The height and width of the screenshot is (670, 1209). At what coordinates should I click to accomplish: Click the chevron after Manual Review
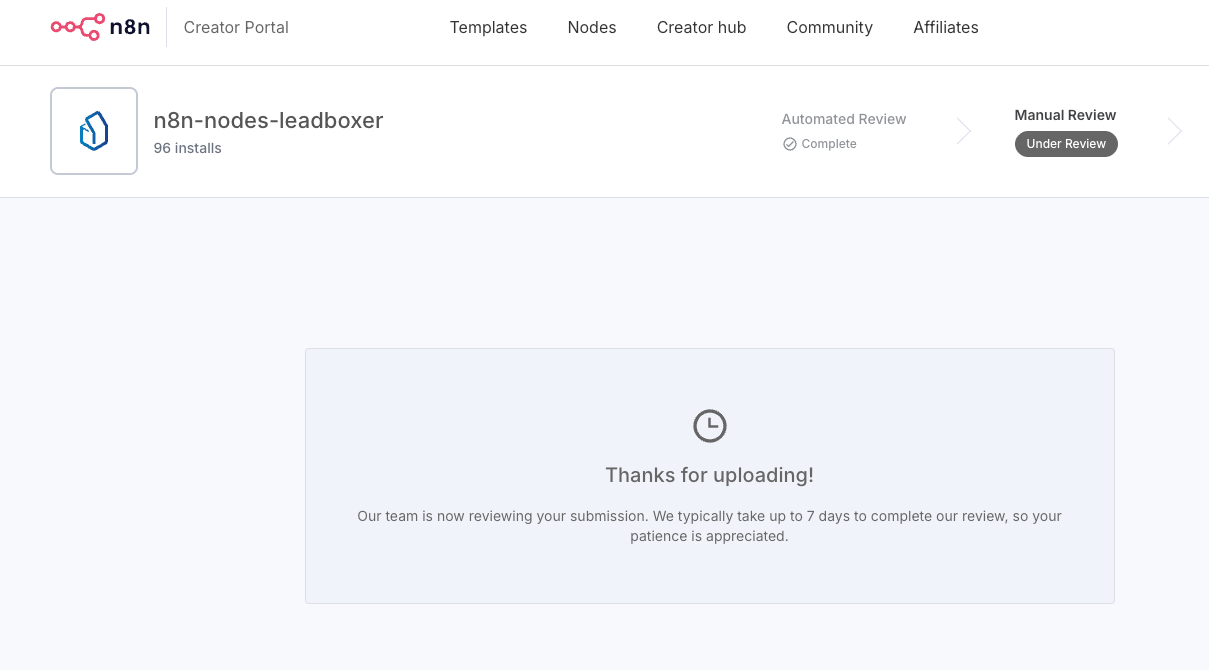[1175, 131]
